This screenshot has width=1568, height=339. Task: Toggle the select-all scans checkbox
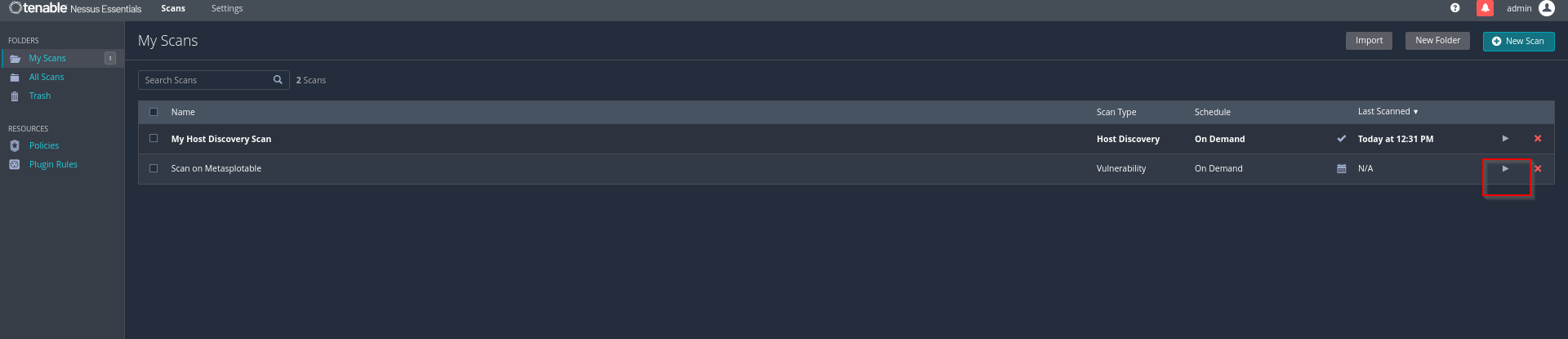click(154, 112)
